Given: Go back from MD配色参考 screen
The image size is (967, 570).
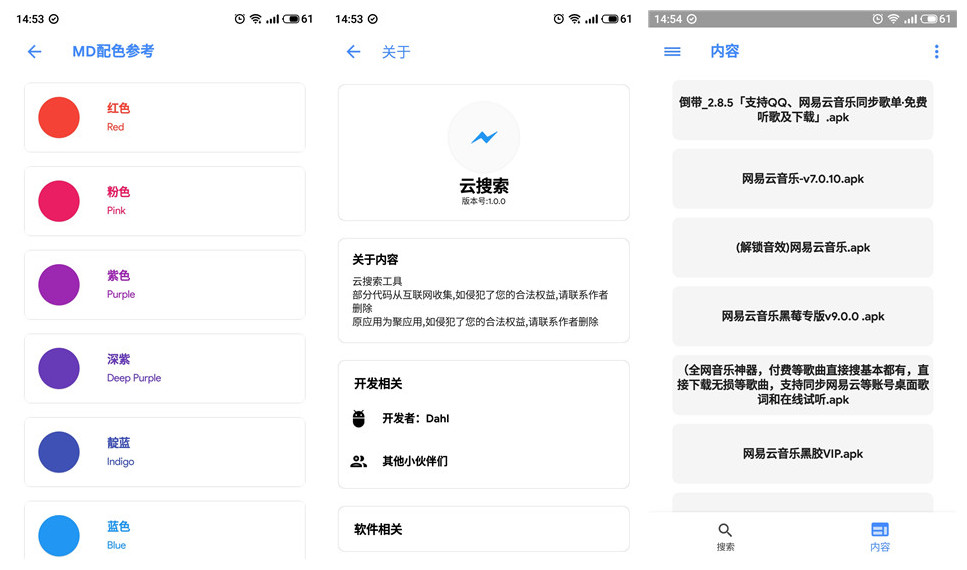Looking at the screenshot, I should point(35,51).
